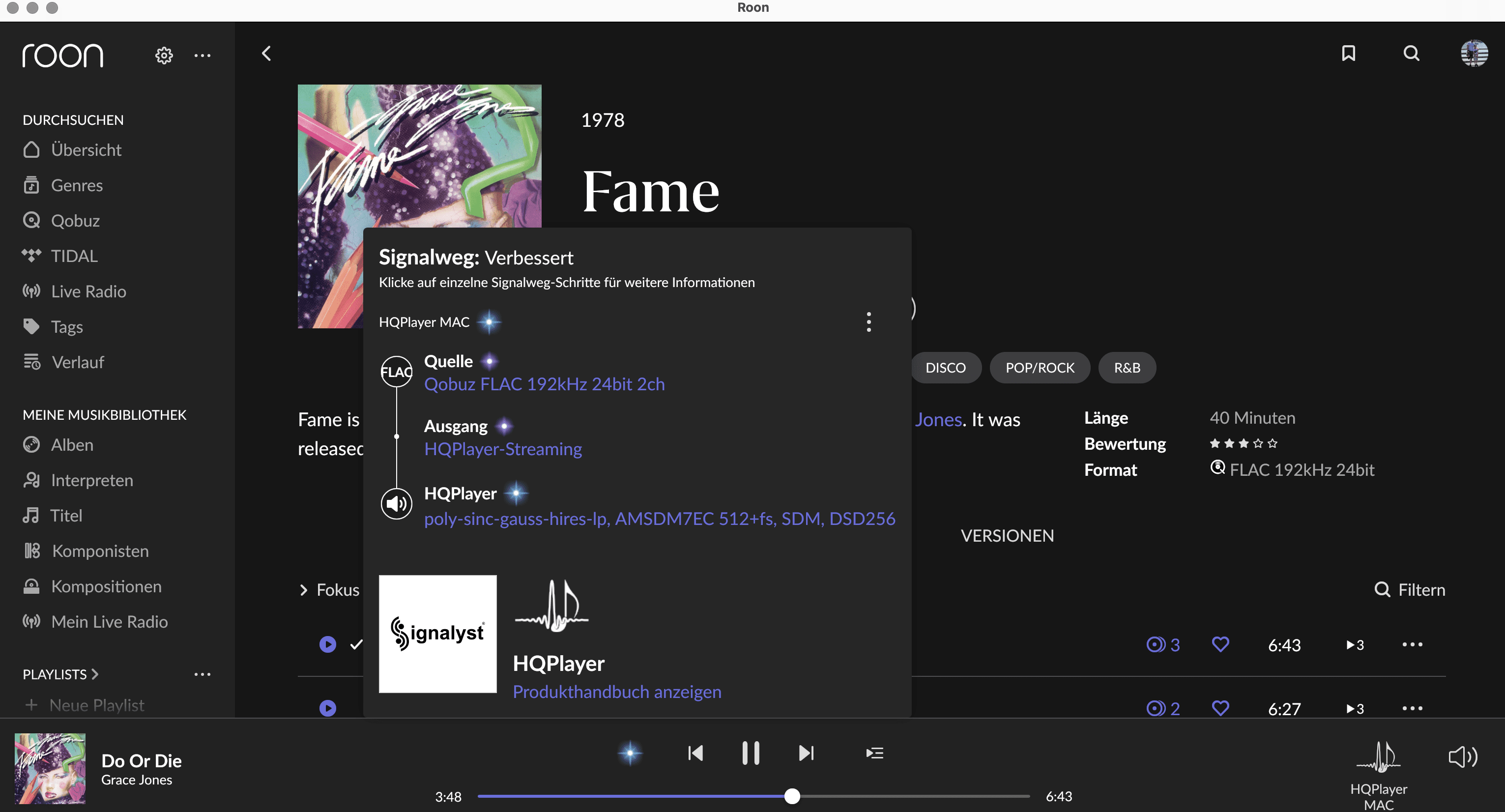
Task: Open poly-sinc-gauss-hires-lp filter details
Action: pos(660,519)
